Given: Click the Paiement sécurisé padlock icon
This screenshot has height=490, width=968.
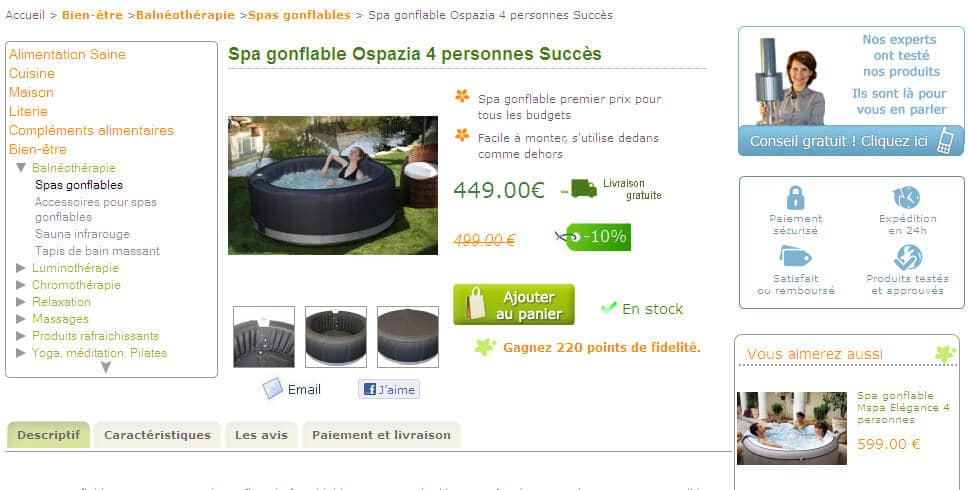Looking at the screenshot, I should coord(796,198).
